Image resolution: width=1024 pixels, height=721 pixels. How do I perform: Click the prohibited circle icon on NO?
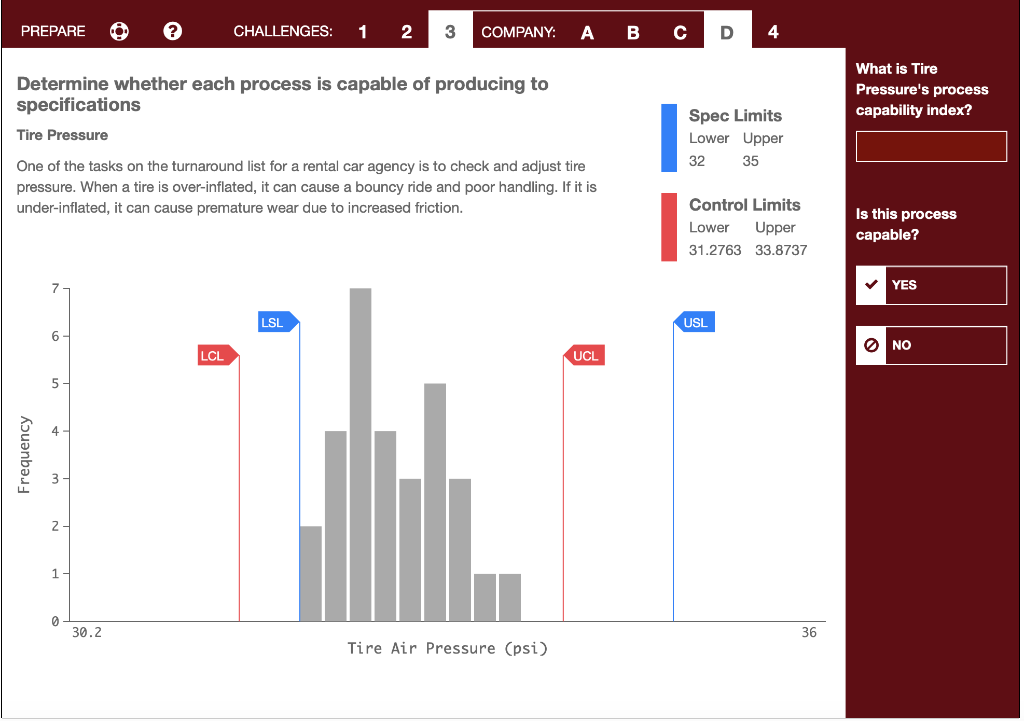tap(871, 345)
